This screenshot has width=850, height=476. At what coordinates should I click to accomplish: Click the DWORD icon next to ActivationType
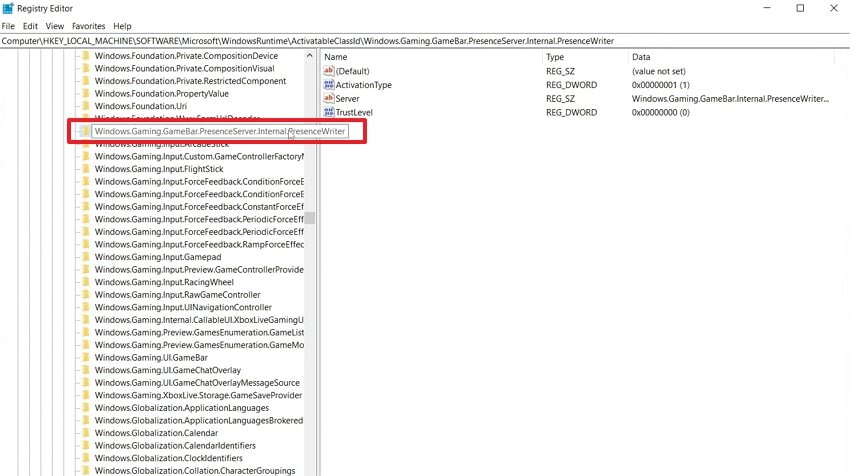point(329,85)
